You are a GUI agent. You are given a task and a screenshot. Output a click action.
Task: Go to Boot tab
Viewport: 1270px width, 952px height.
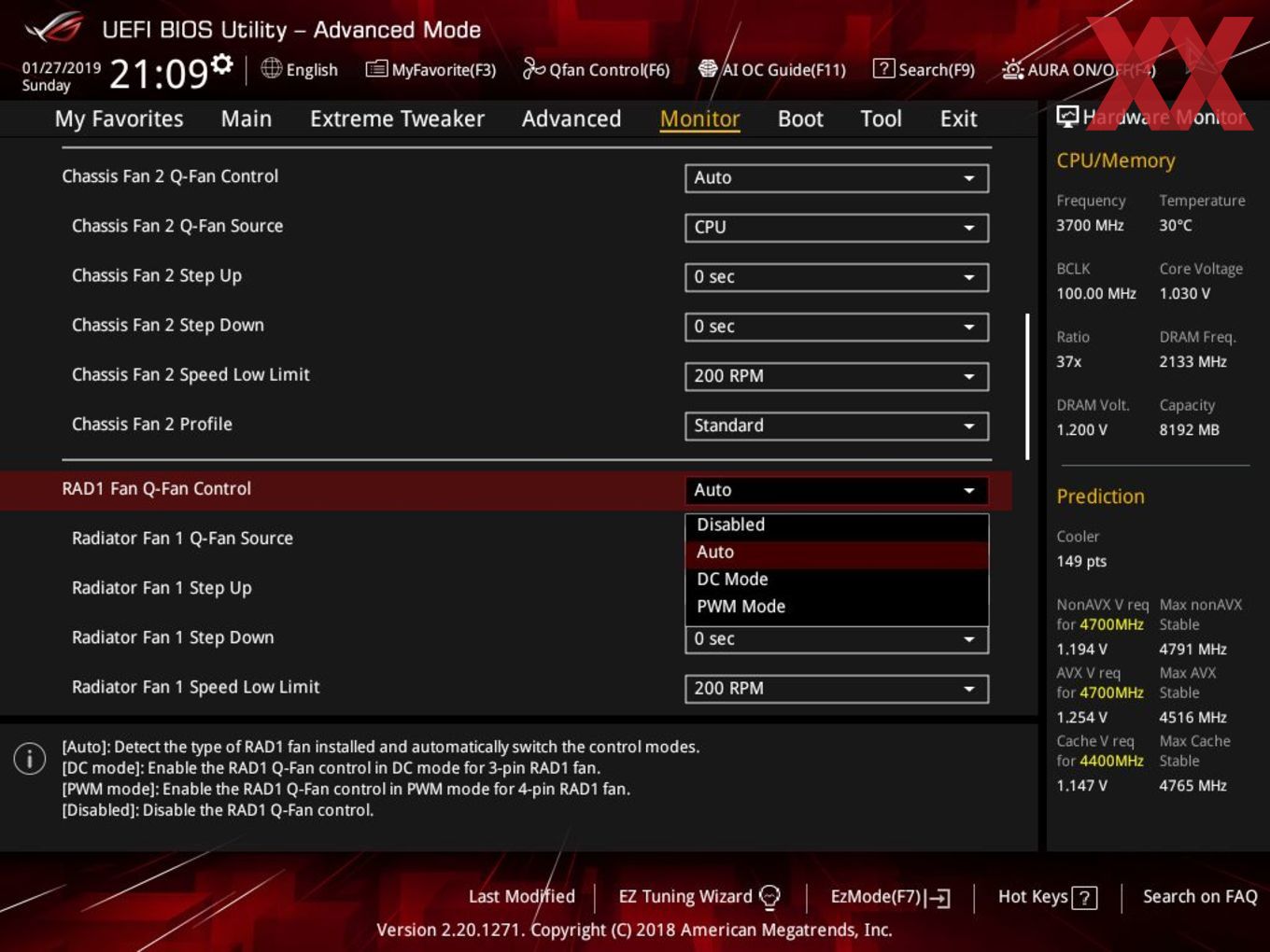tap(800, 119)
